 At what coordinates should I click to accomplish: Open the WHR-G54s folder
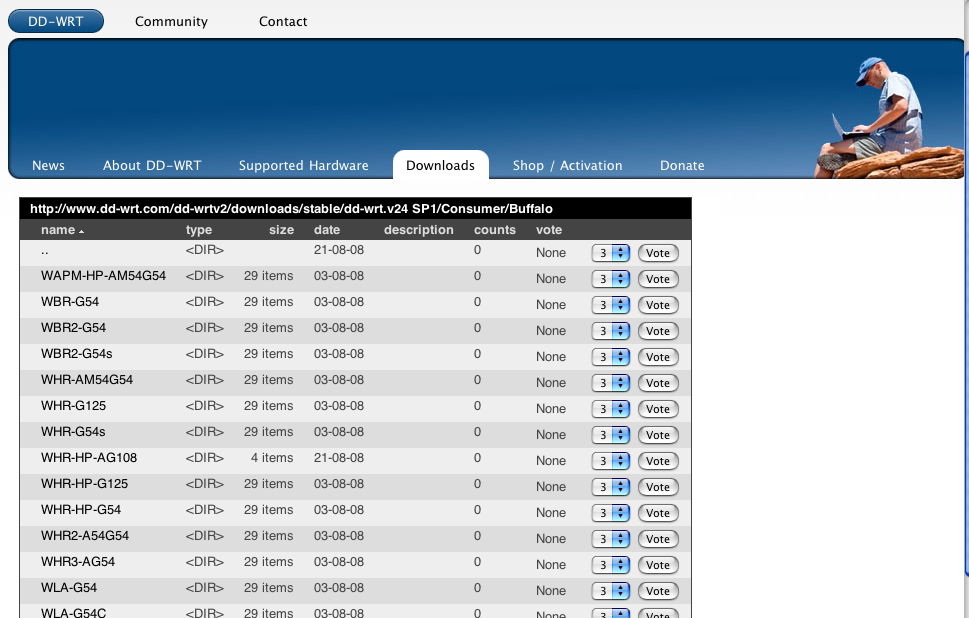click(x=73, y=432)
